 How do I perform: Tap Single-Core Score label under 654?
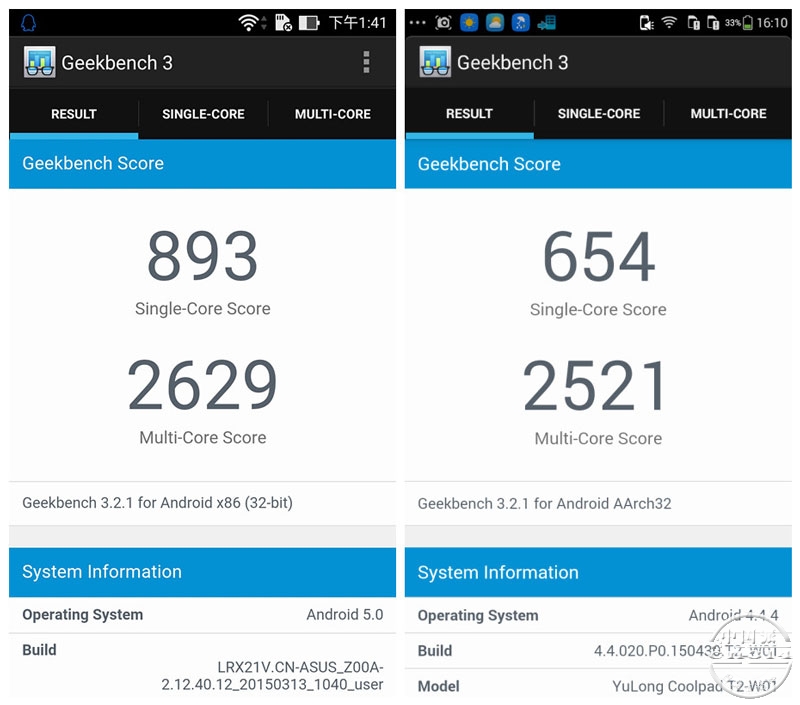click(598, 310)
